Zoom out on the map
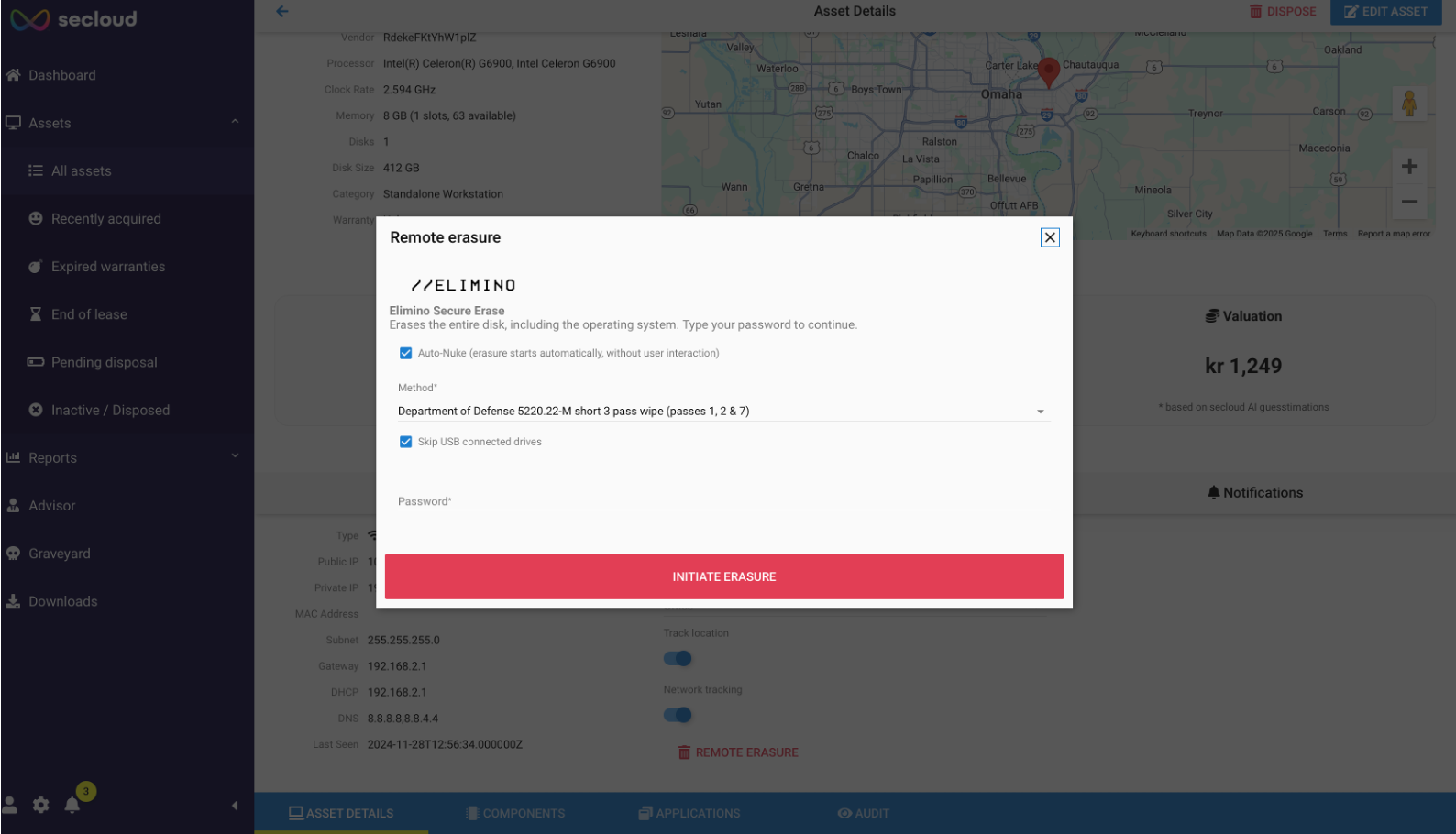This screenshot has width=1456, height=834. (1409, 202)
